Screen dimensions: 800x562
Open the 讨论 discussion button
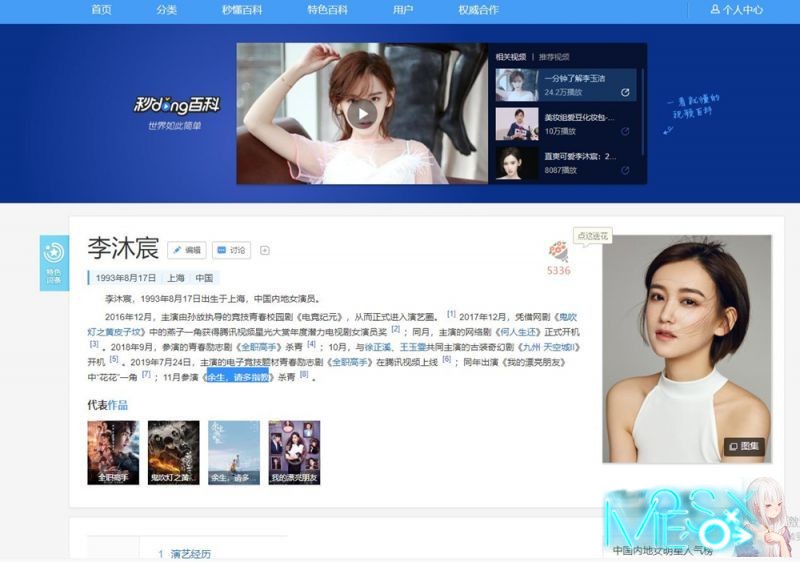[231, 250]
